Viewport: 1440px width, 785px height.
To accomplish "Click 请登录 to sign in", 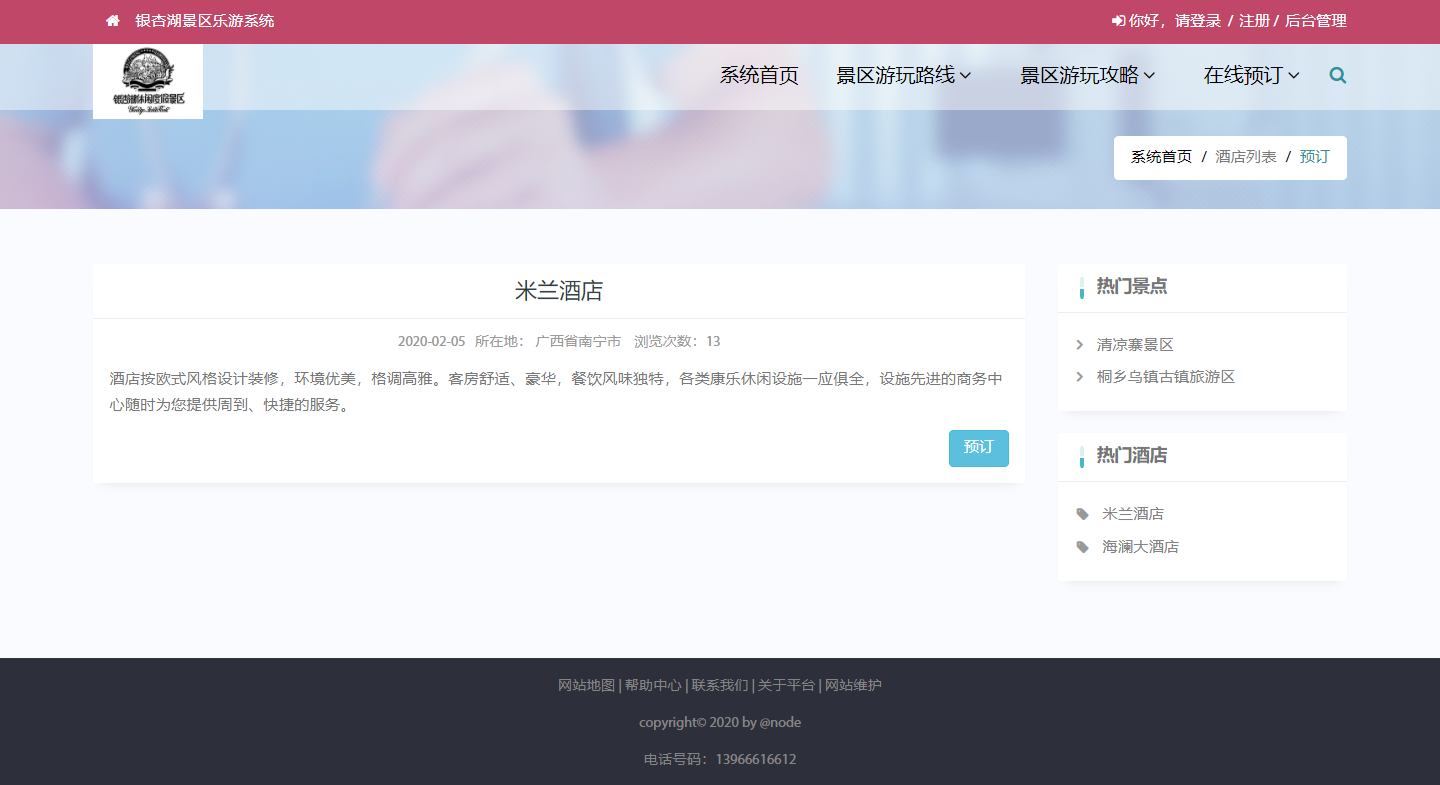I will pyautogui.click(x=1198, y=21).
